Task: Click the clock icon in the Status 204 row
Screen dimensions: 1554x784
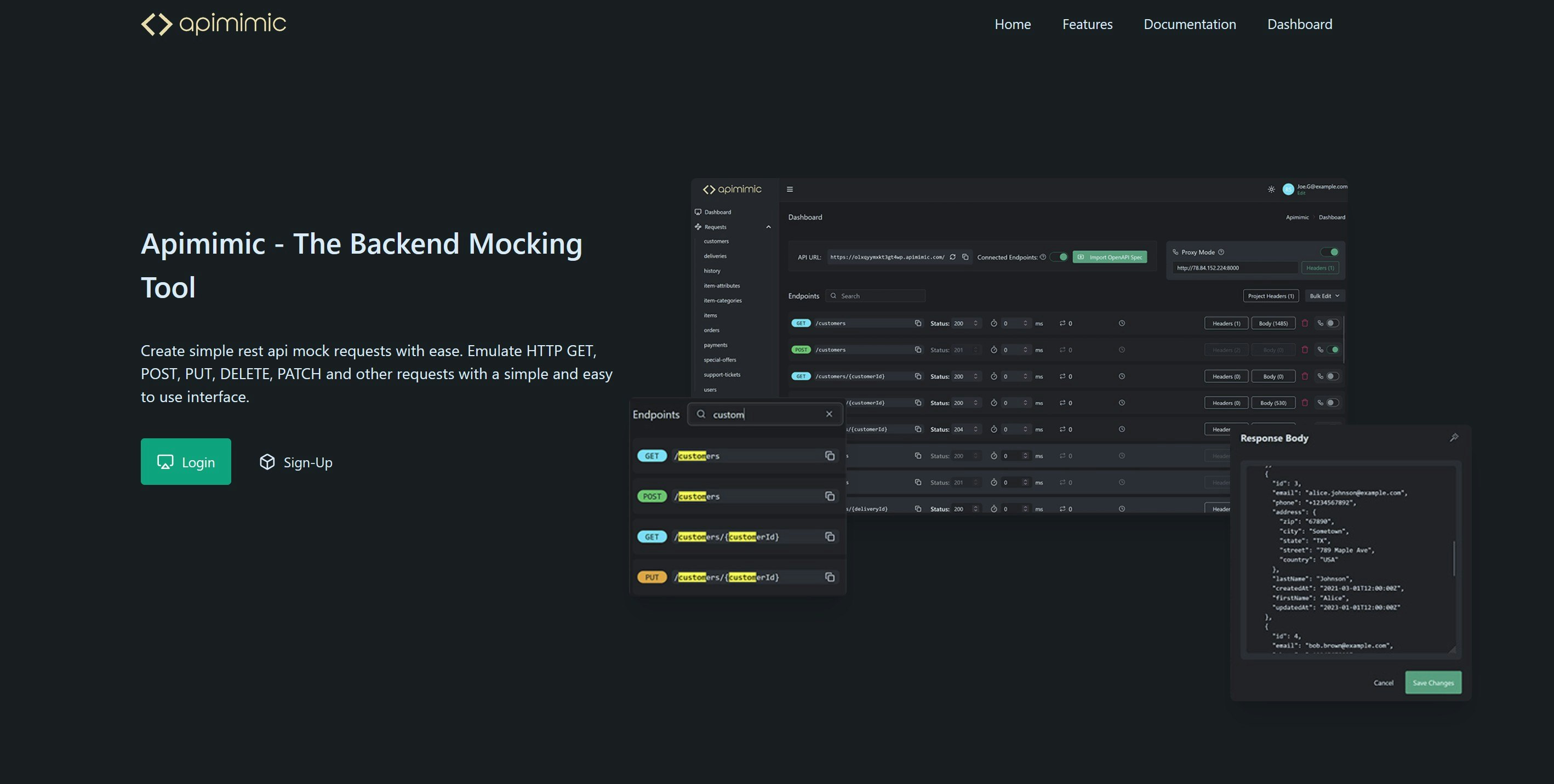Action: pos(1122,430)
